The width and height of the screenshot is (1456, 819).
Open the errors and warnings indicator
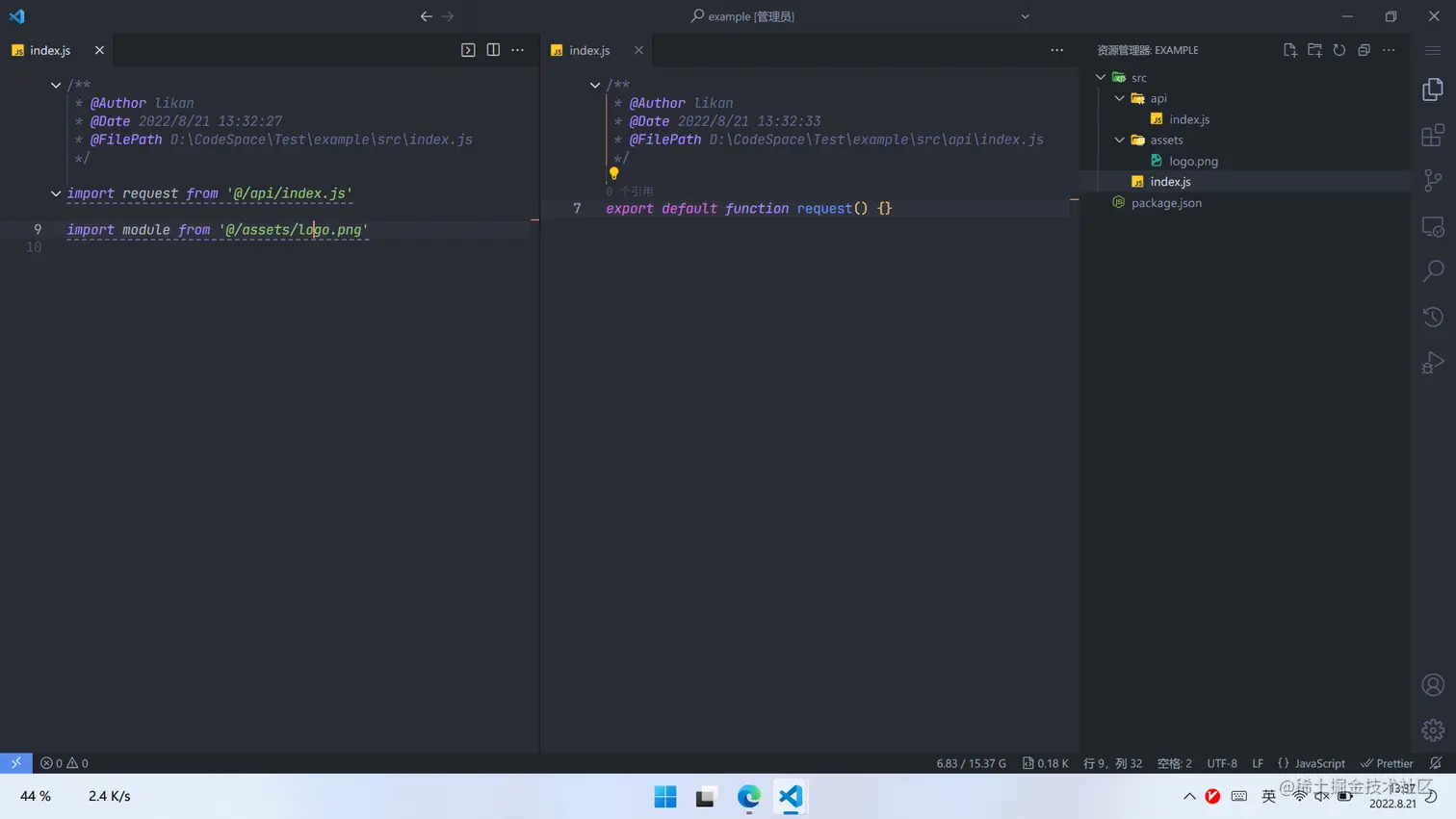click(x=65, y=763)
